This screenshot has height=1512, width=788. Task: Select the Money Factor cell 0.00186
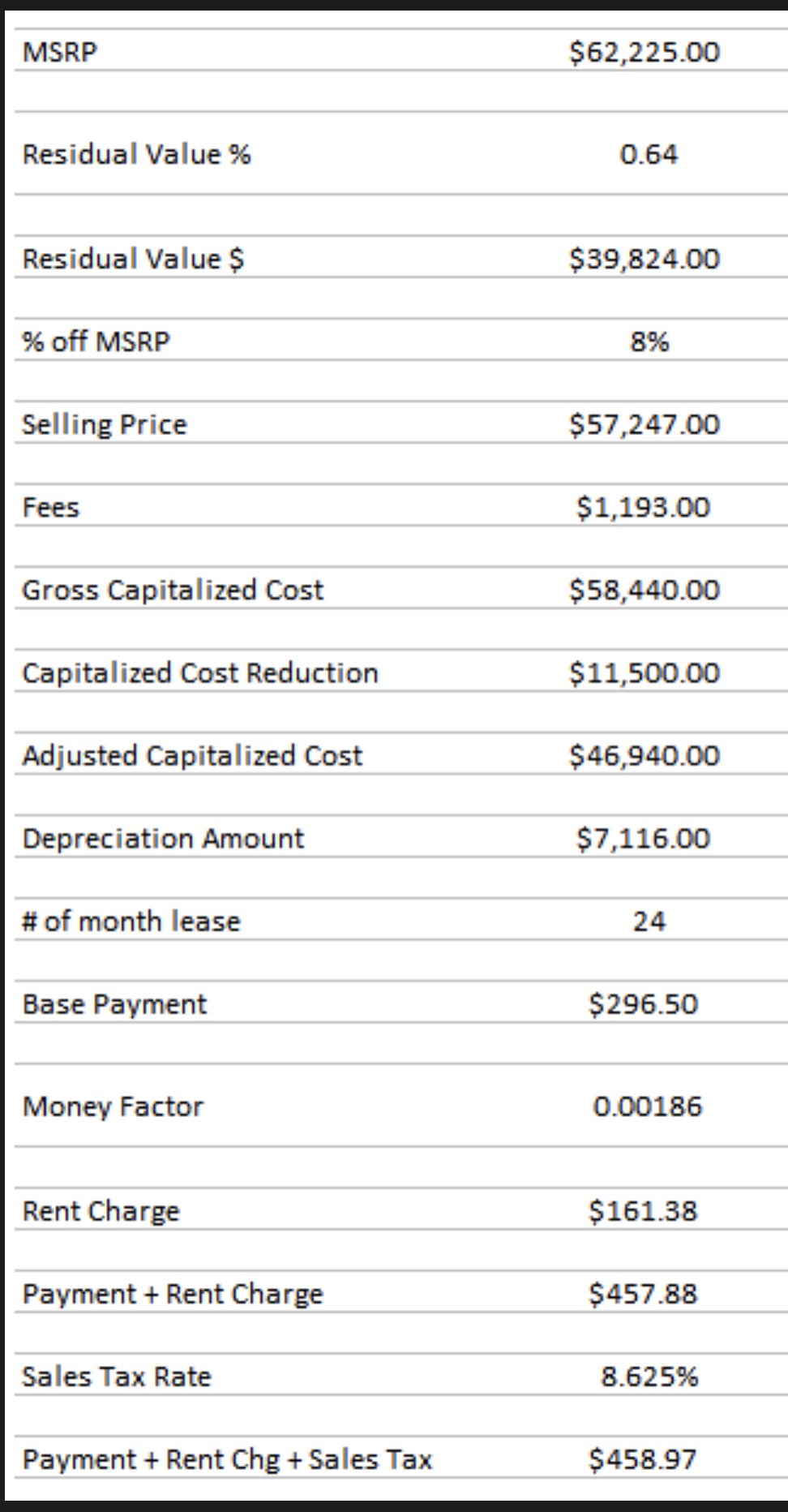648,1106
